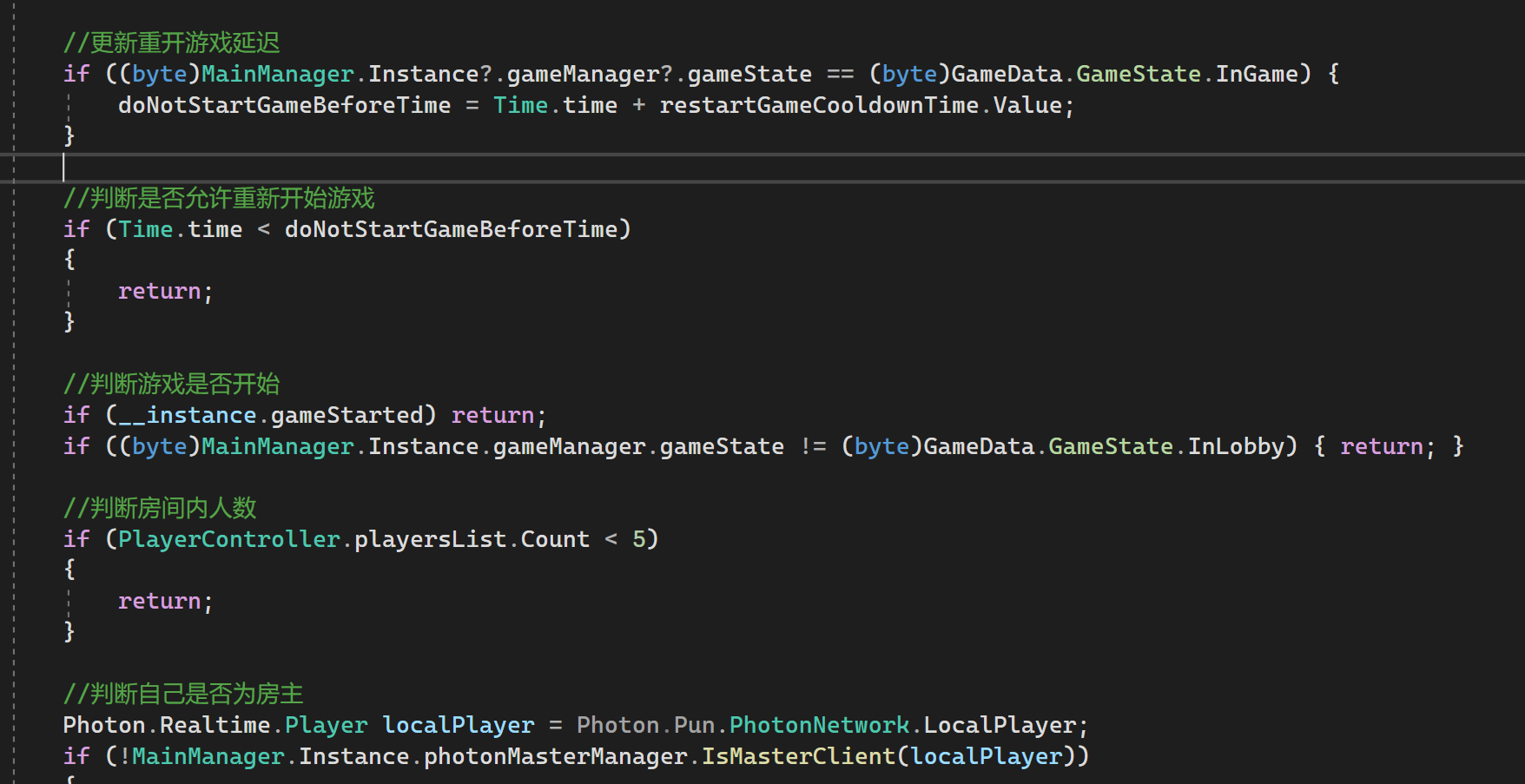Viewport: 1525px width, 784px height.
Task: Click the comment 判断房间内人数
Action: 161,506
